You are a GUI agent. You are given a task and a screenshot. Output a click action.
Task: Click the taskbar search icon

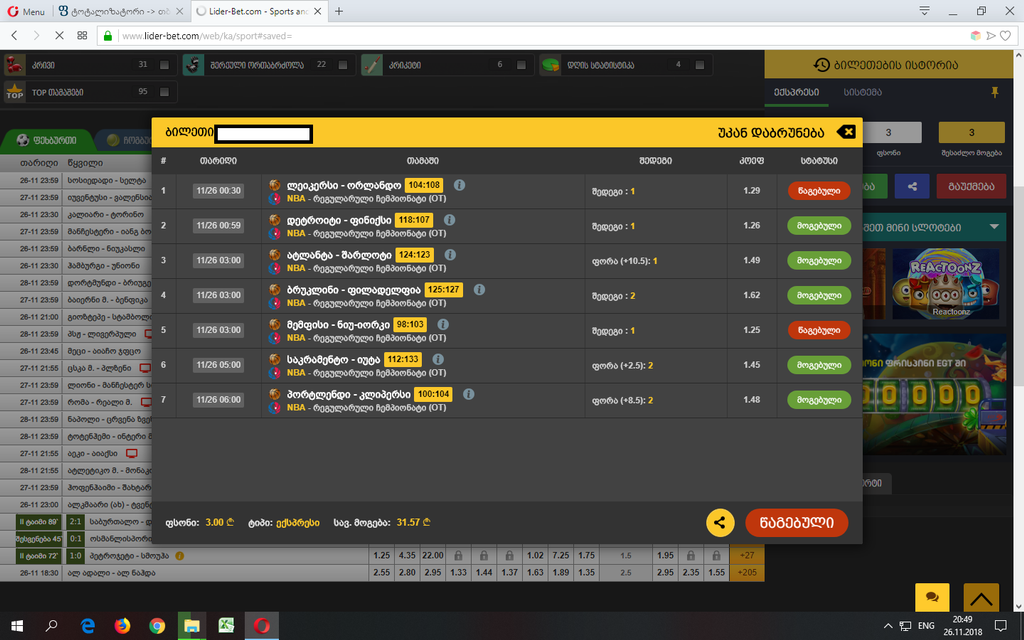(52, 626)
